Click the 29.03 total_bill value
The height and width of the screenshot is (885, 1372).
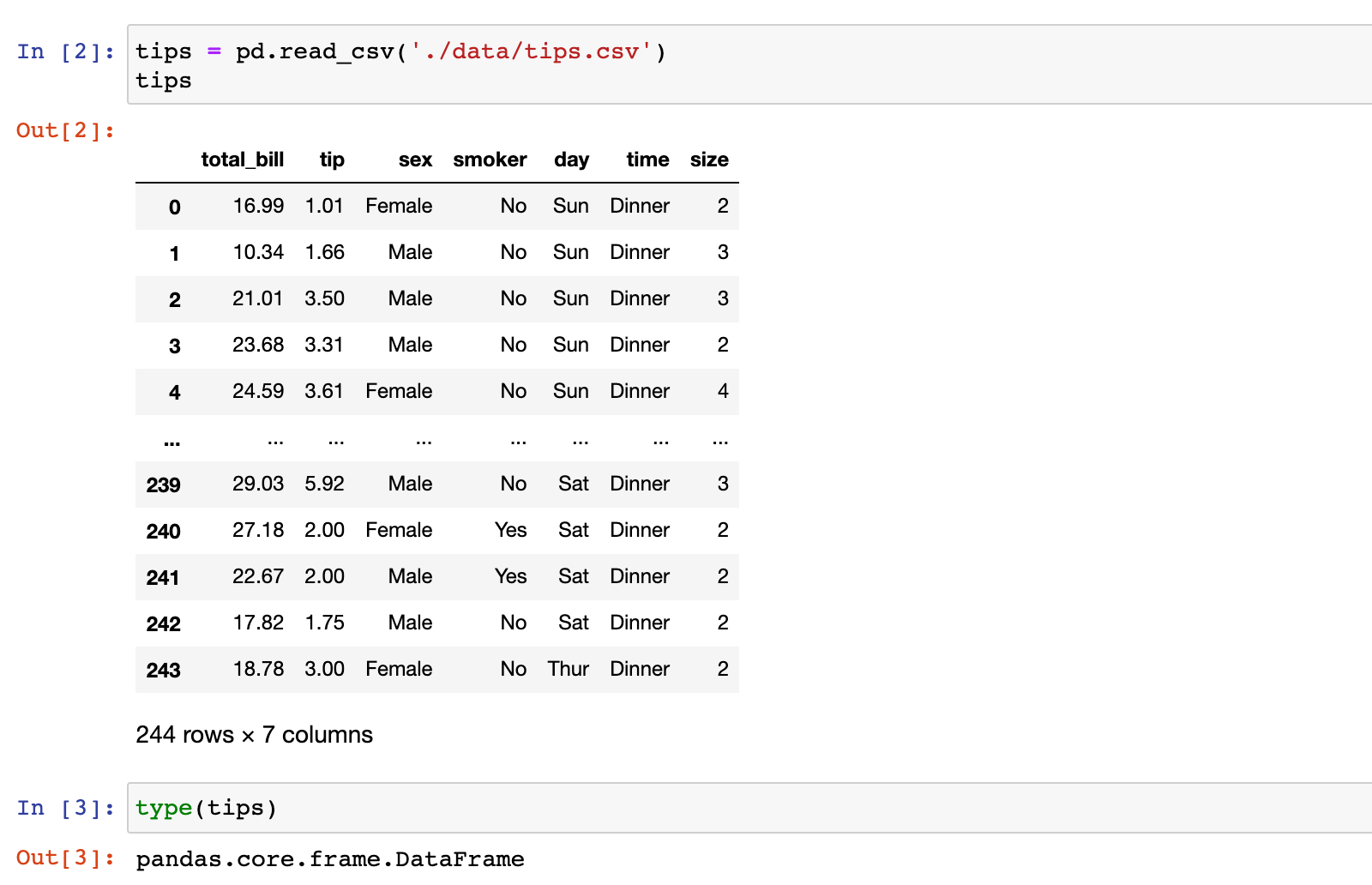click(258, 484)
